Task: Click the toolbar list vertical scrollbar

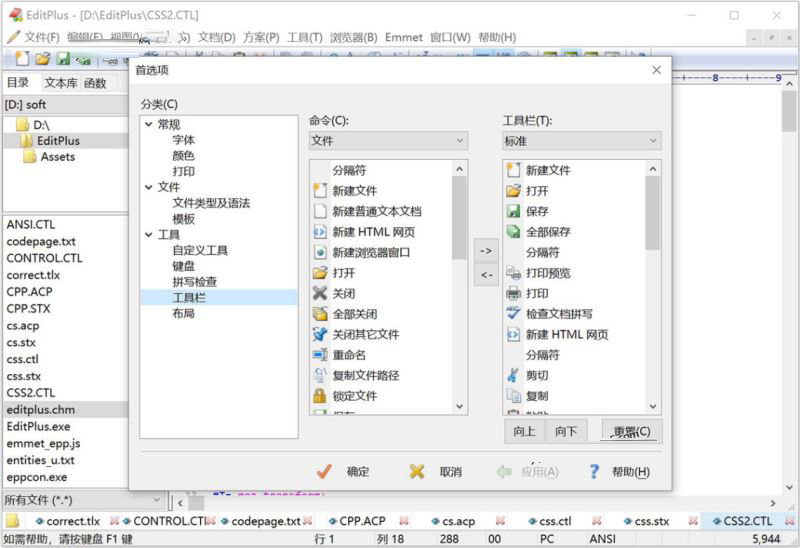Action: tap(653, 287)
